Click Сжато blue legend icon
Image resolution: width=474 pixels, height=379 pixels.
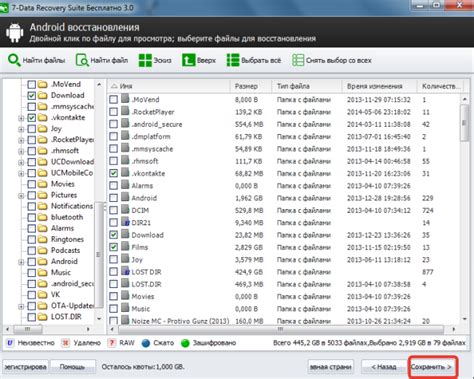tap(146, 343)
